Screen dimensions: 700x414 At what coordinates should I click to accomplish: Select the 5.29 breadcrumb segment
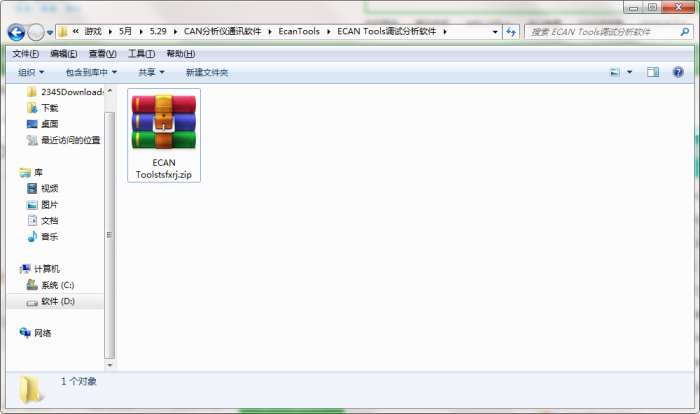(x=158, y=31)
